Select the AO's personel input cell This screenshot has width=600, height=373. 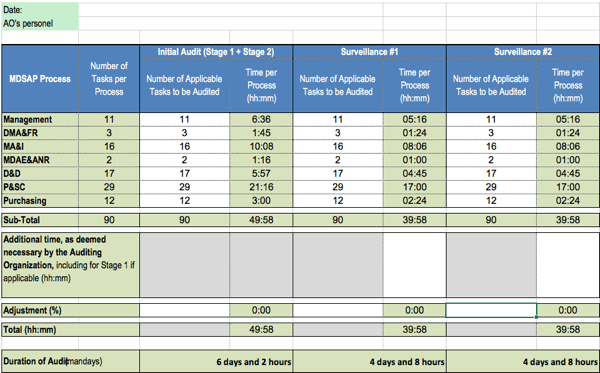click(x=230, y=23)
